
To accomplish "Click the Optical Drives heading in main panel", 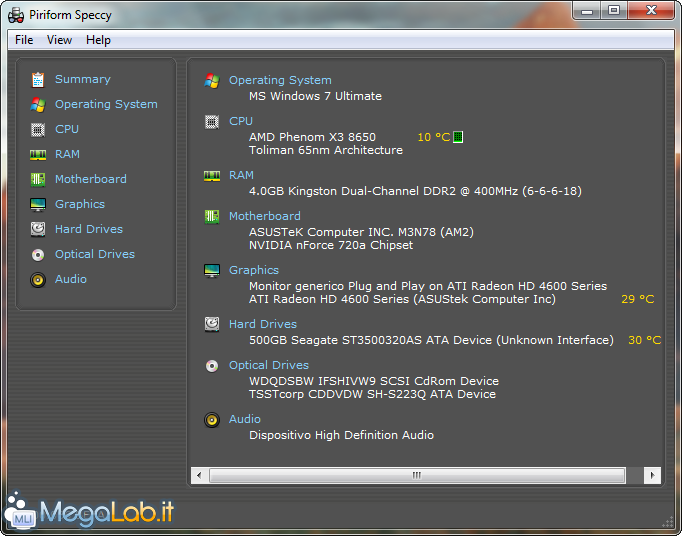I will tap(269, 365).
